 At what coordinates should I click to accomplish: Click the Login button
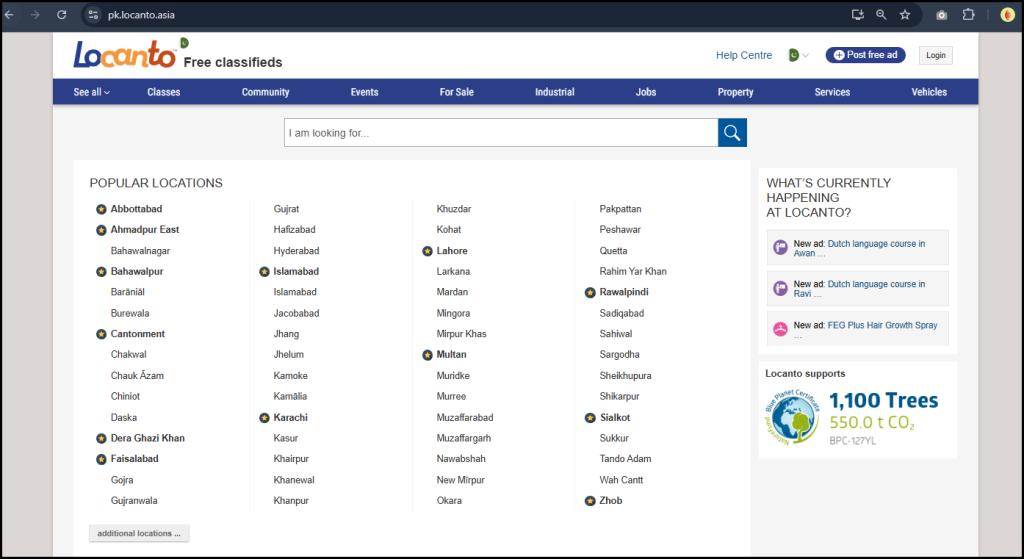tap(935, 55)
